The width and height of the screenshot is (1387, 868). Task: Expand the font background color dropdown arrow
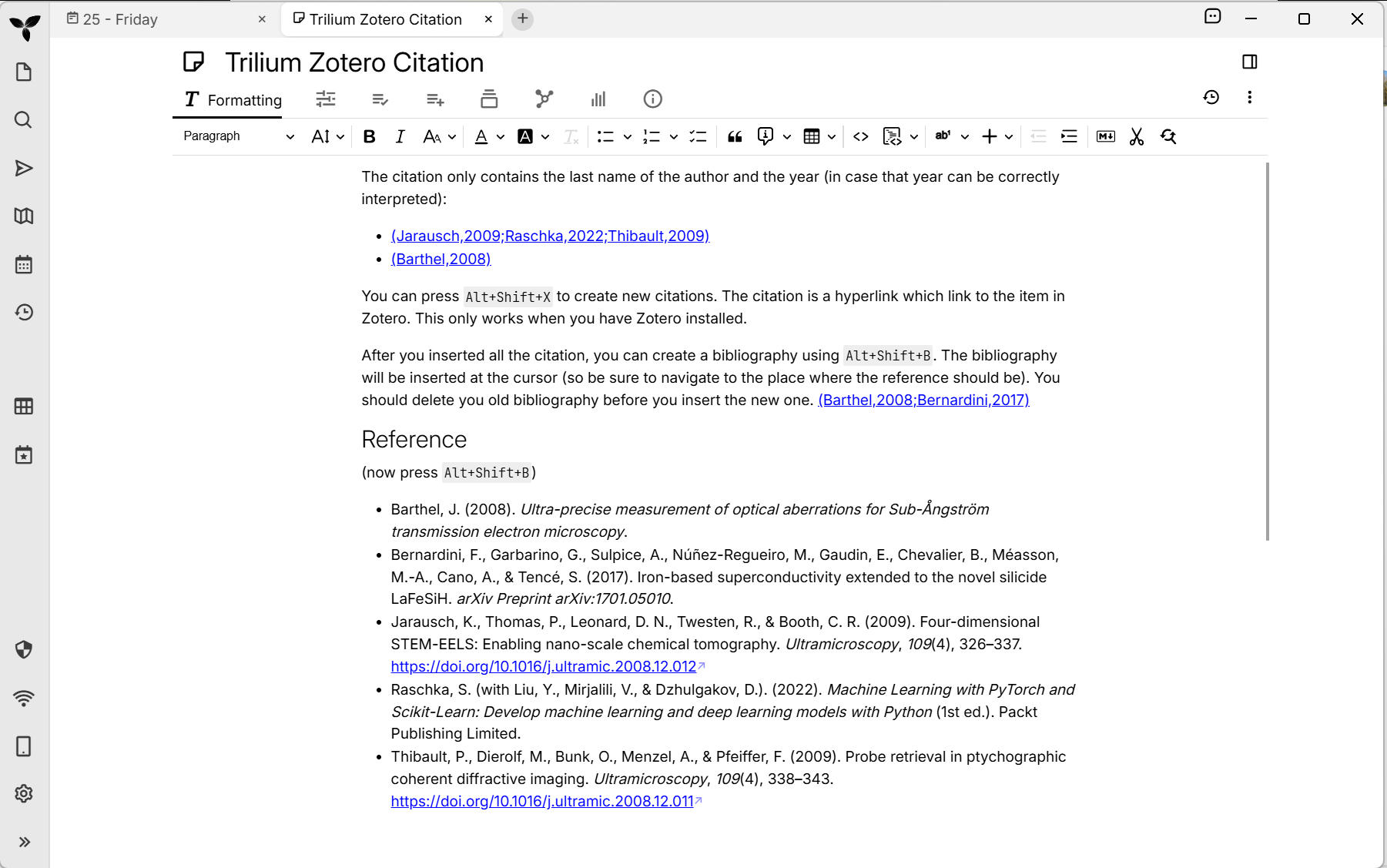(x=545, y=137)
